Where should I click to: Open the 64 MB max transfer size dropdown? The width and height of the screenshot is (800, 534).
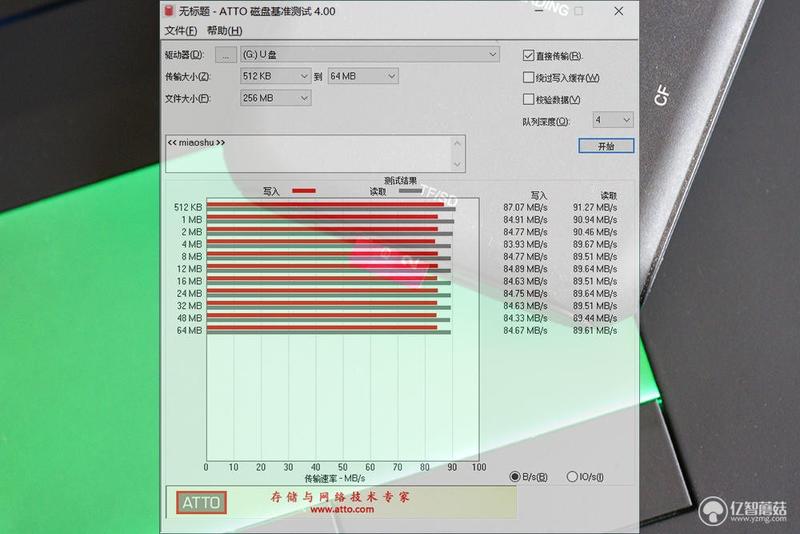(363, 76)
